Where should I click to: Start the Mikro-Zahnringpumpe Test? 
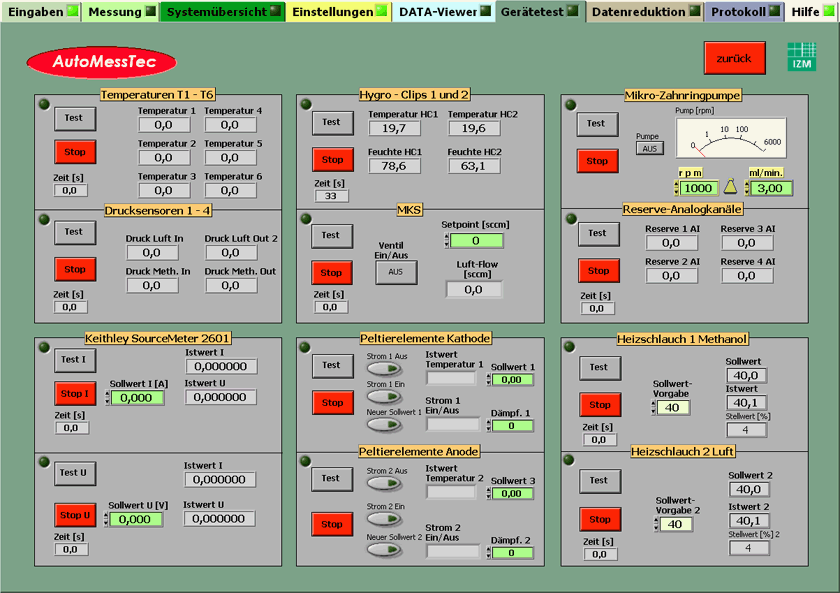pyautogui.click(x=597, y=124)
